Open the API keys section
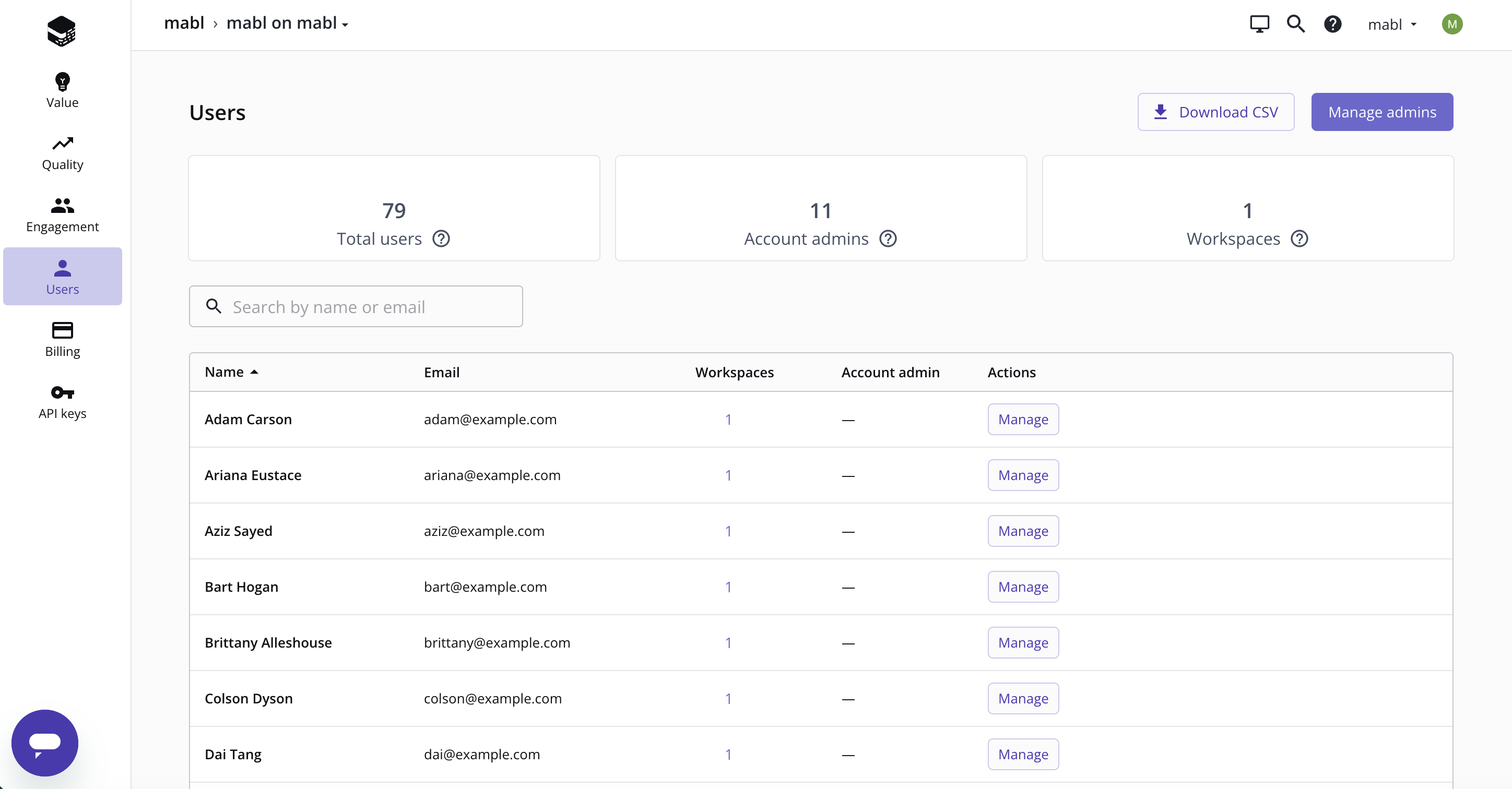Viewport: 1512px width, 789px height. [x=62, y=402]
